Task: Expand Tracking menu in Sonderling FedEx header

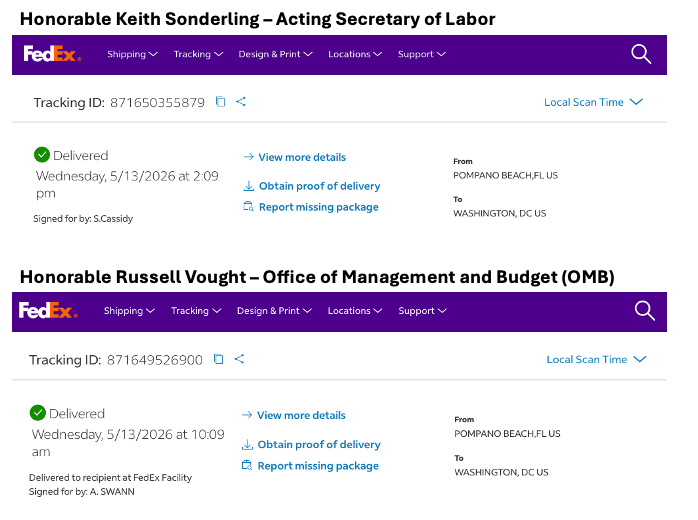Action: 198,54
